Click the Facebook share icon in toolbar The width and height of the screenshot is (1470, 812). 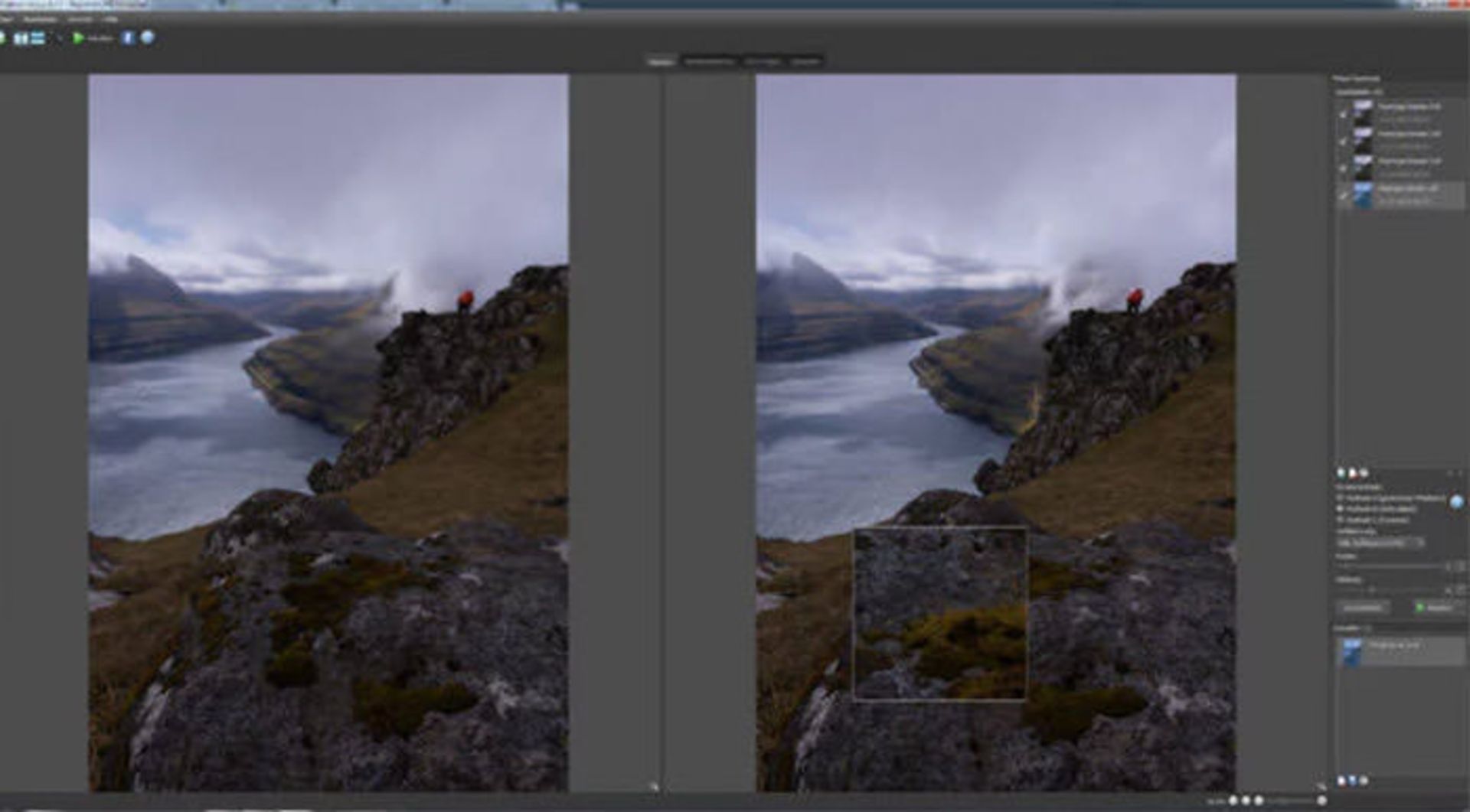[x=128, y=38]
